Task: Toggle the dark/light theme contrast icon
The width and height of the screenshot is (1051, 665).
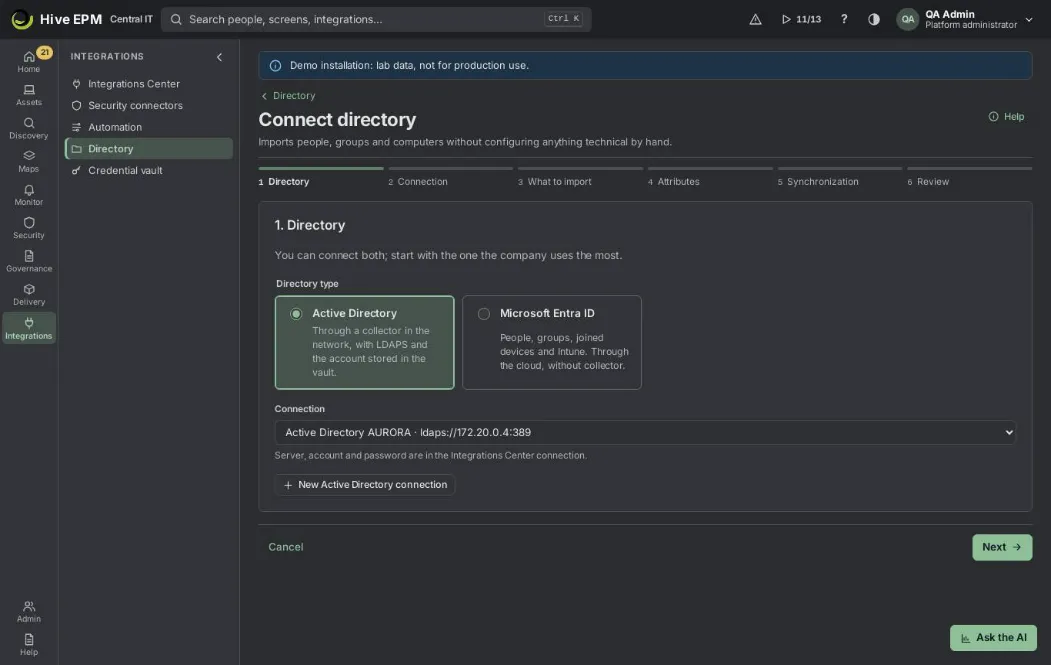Action: 874,19
